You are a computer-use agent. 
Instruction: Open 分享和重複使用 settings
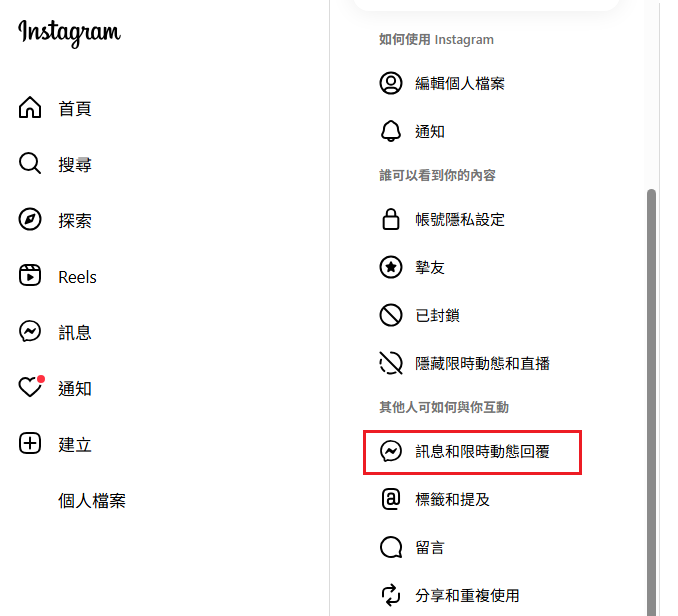tap(467, 595)
